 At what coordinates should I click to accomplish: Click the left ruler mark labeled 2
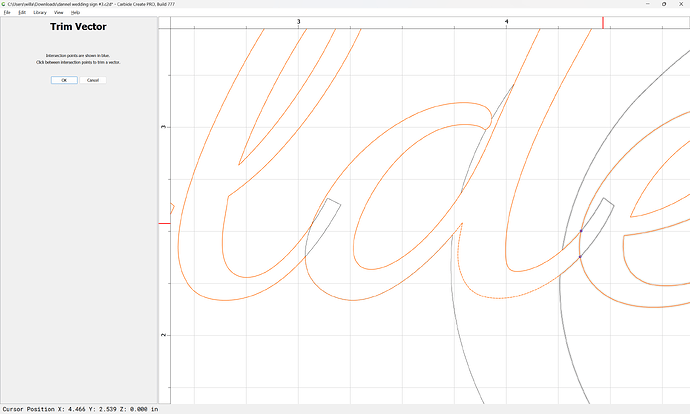coord(164,335)
